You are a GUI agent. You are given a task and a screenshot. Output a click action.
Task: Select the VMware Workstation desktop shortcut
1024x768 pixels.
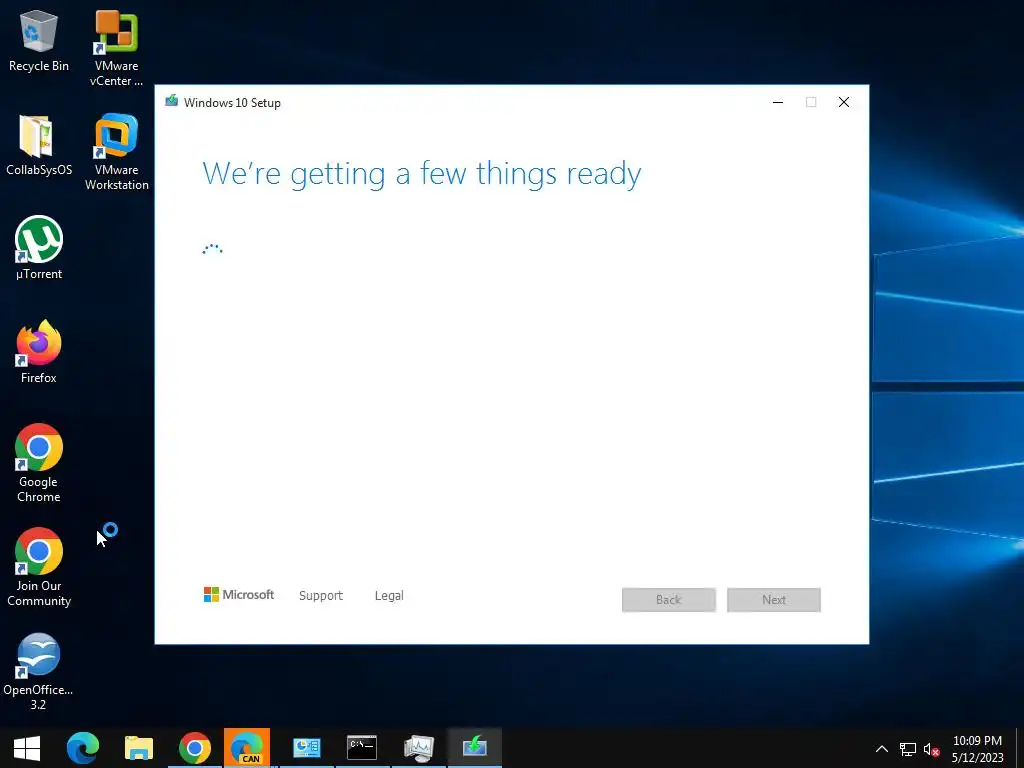tap(116, 152)
